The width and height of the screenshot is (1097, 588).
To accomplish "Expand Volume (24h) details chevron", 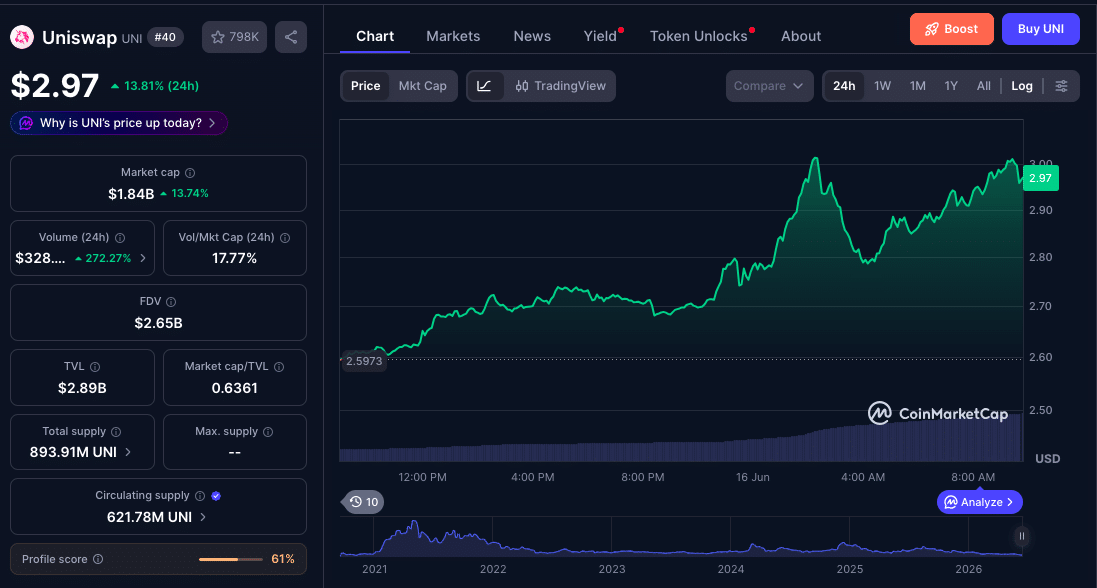I will [x=143, y=258].
